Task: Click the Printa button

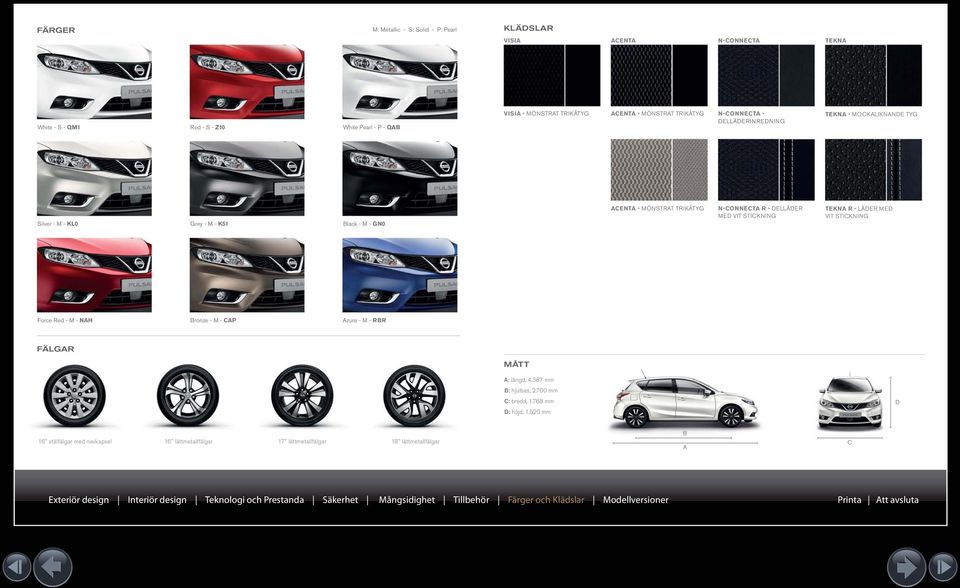Action: [x=849, y=500]
